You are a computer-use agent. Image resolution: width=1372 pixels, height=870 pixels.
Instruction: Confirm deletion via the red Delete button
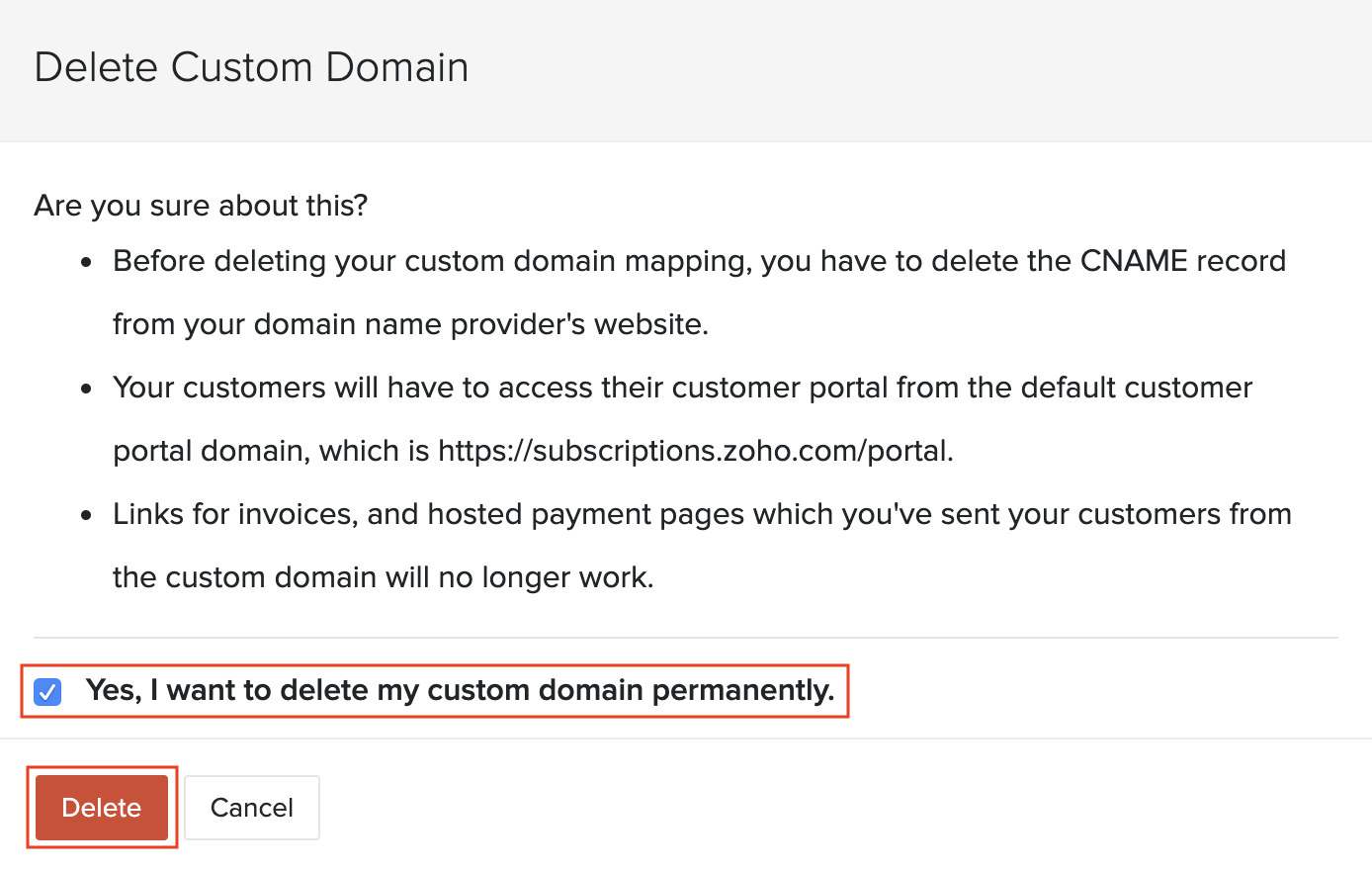click(x=102, y=808)
